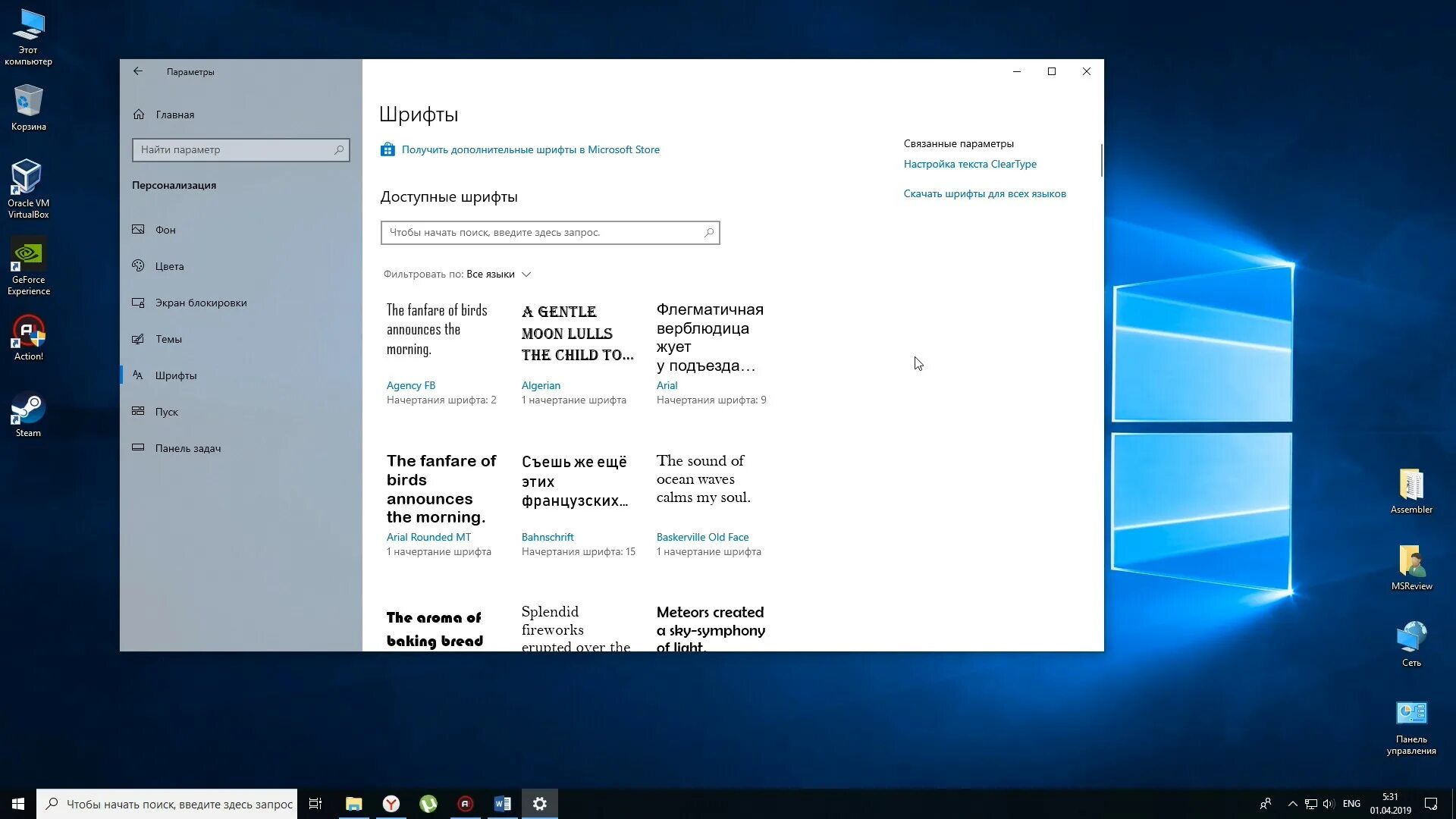Open the Экран блокировки settings
Image resolution: width=1456 pixels, height=819 pixels.
[x=200, y=303]
